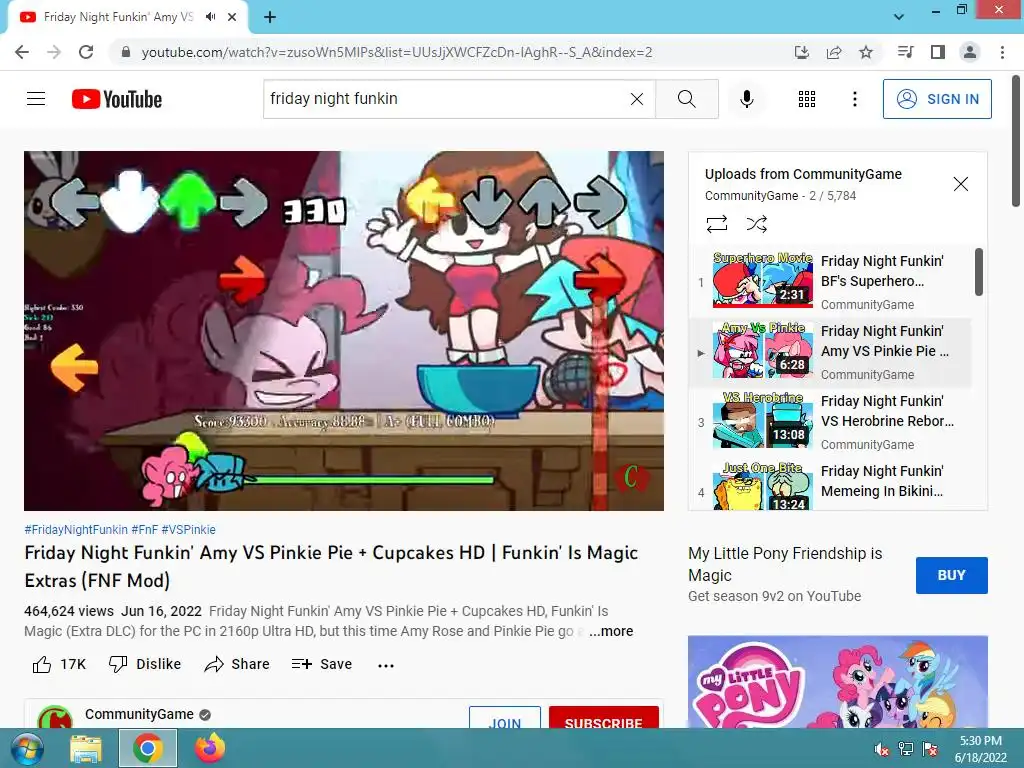
Task: Open the YouTube hamburger guide menu
Action: [36, 99]
